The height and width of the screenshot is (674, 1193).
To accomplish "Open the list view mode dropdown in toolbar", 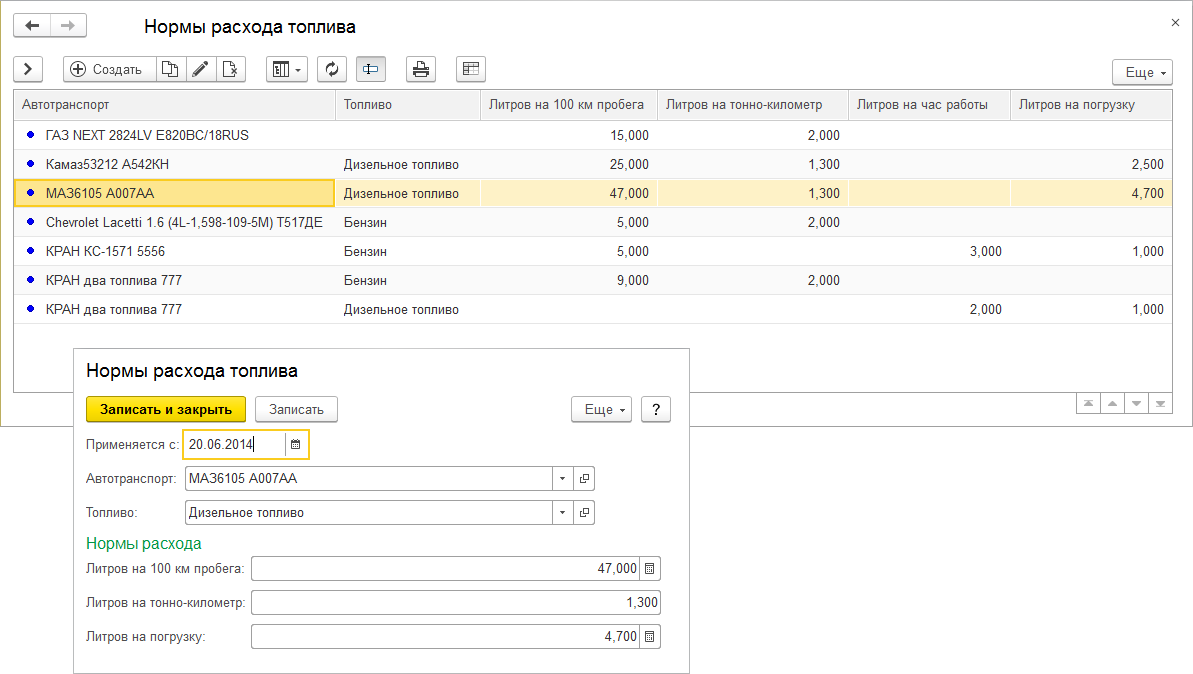I will tap(287, 69).
